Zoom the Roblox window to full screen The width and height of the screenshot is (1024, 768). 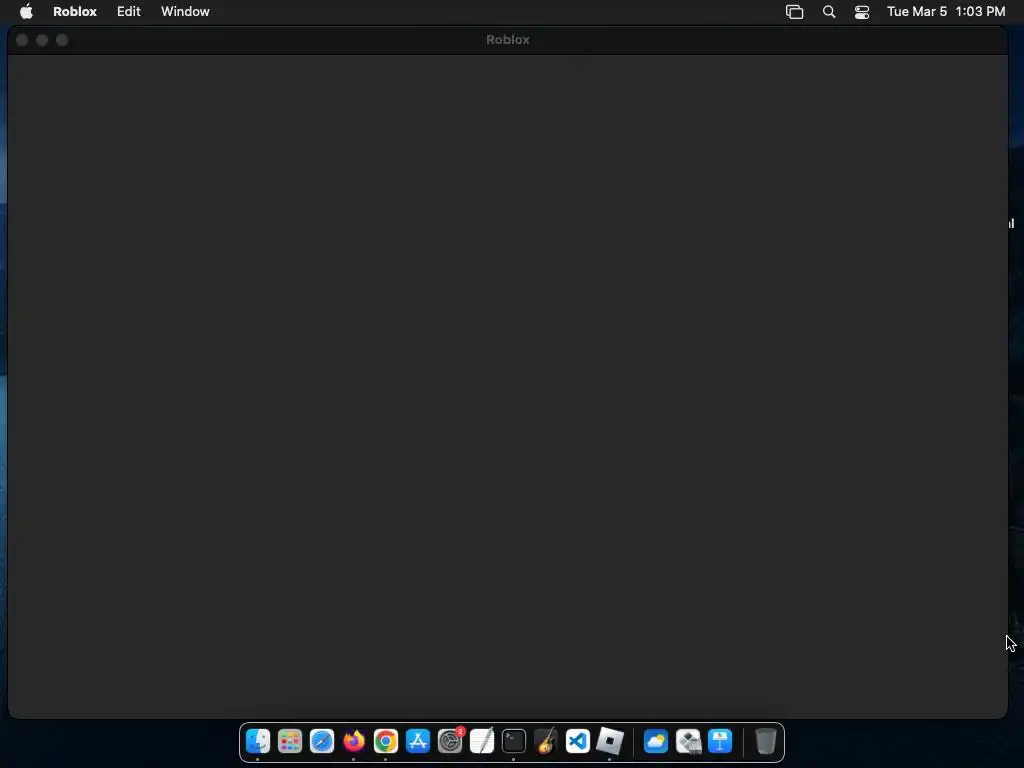62,40
